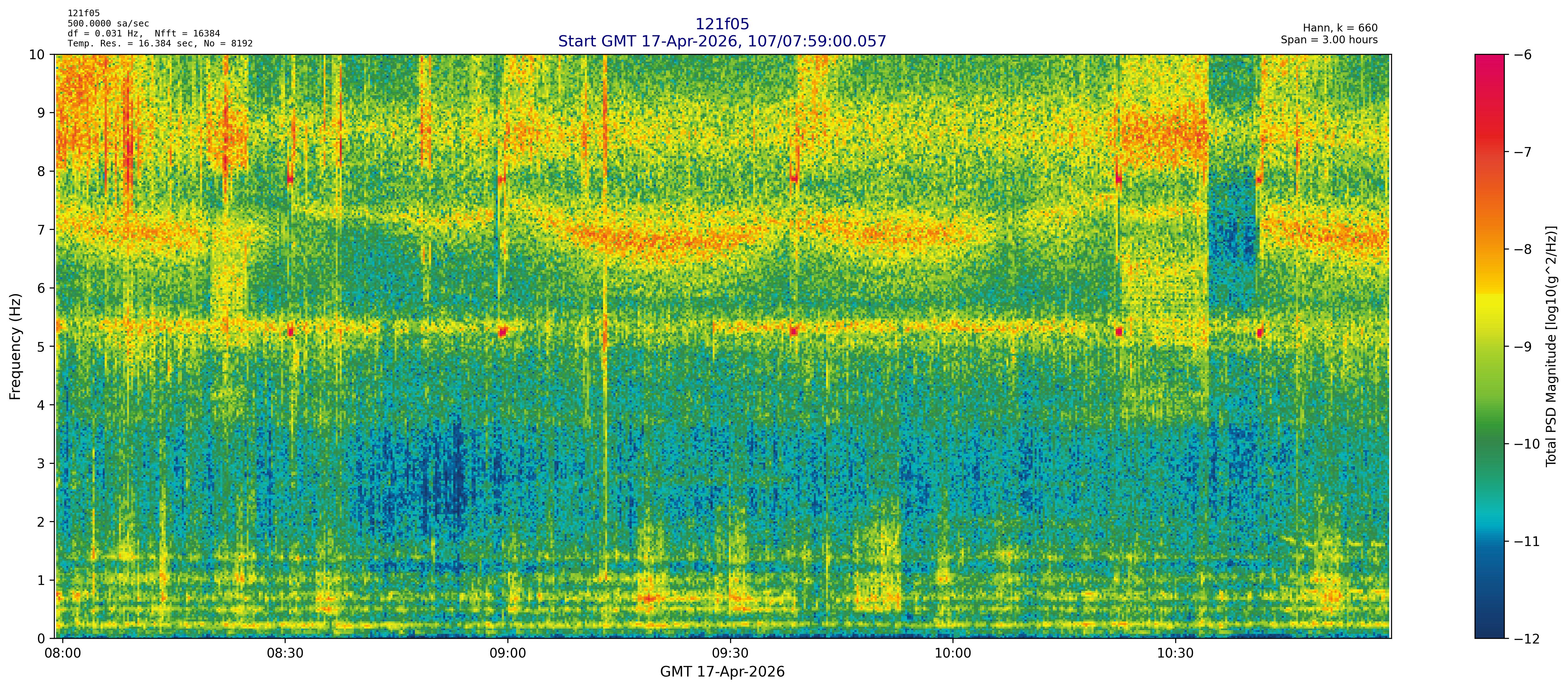The height and width of the screenshot is (689, 1568).
Task: Click the plot title '121f05'
Action: [722, 24]
